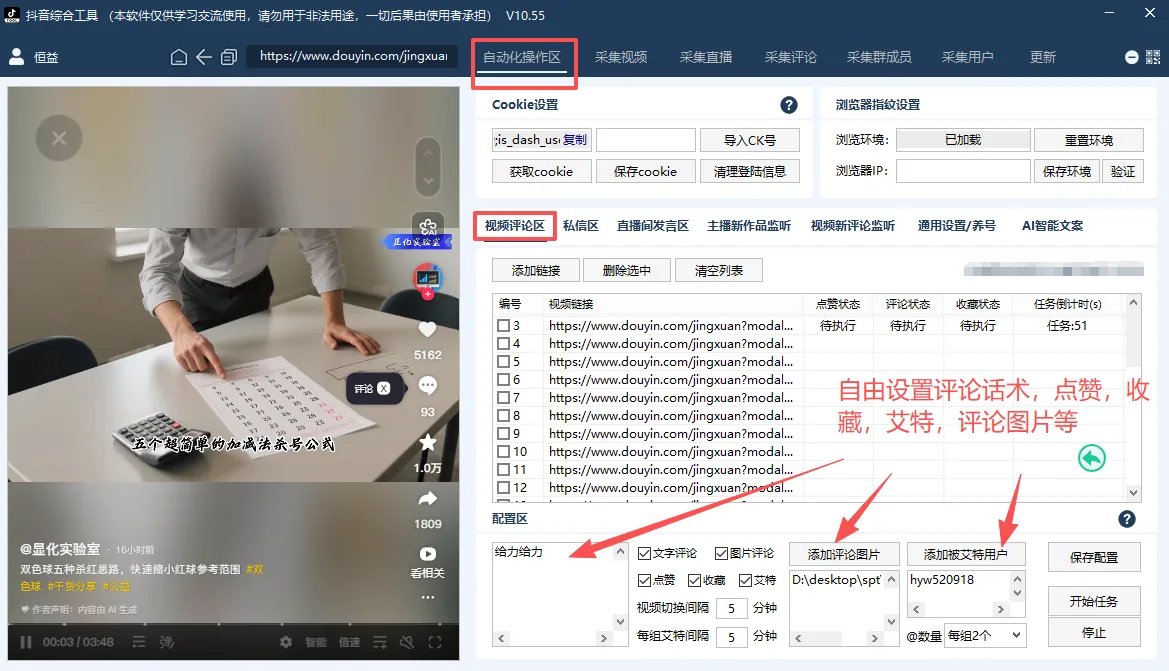Open the AI智能文案 sub-tab
The height and width of the screenshot is (671, 1169).
[1052, 226]
